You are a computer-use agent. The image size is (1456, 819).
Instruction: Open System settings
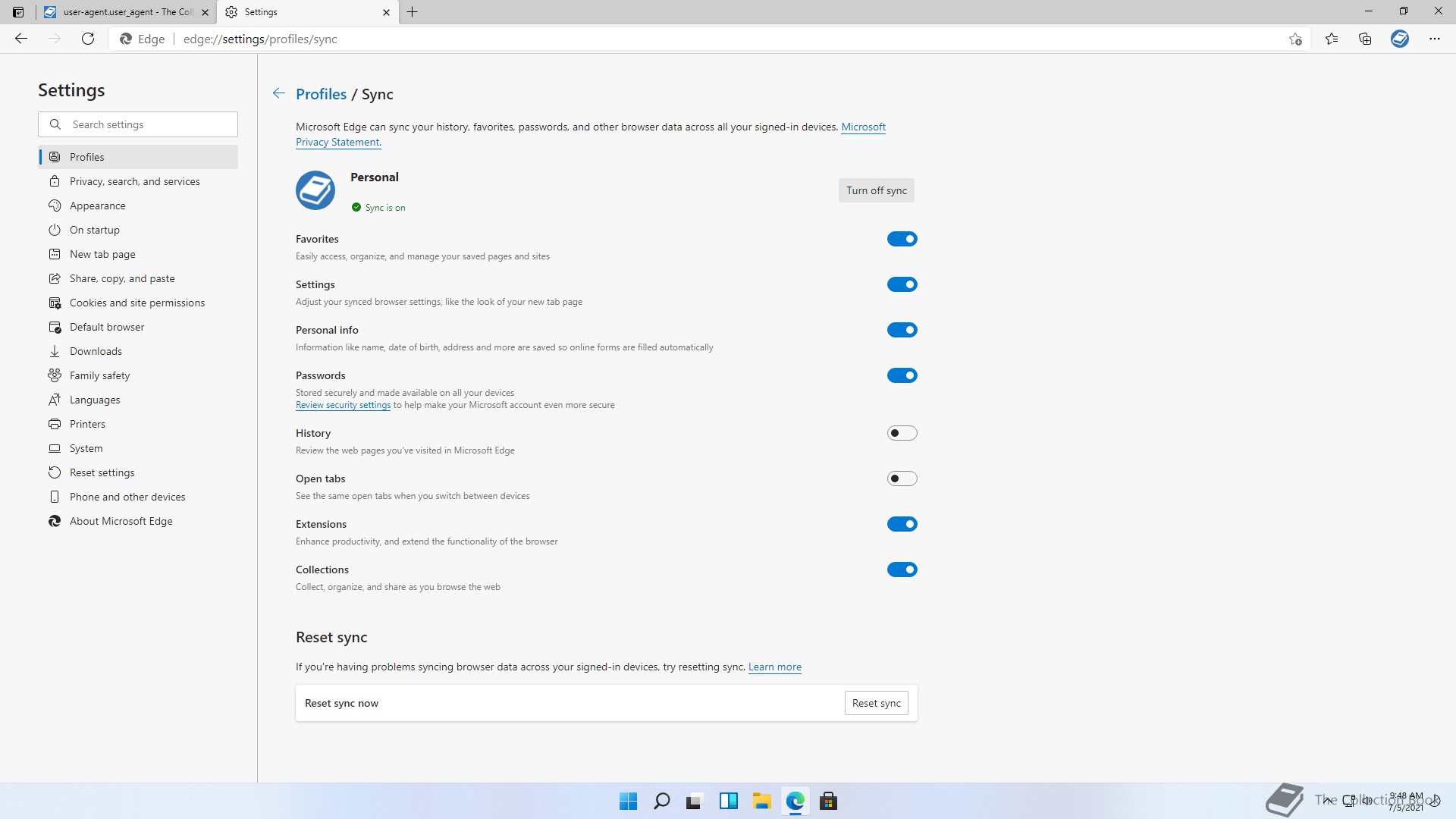pos(138,448)
